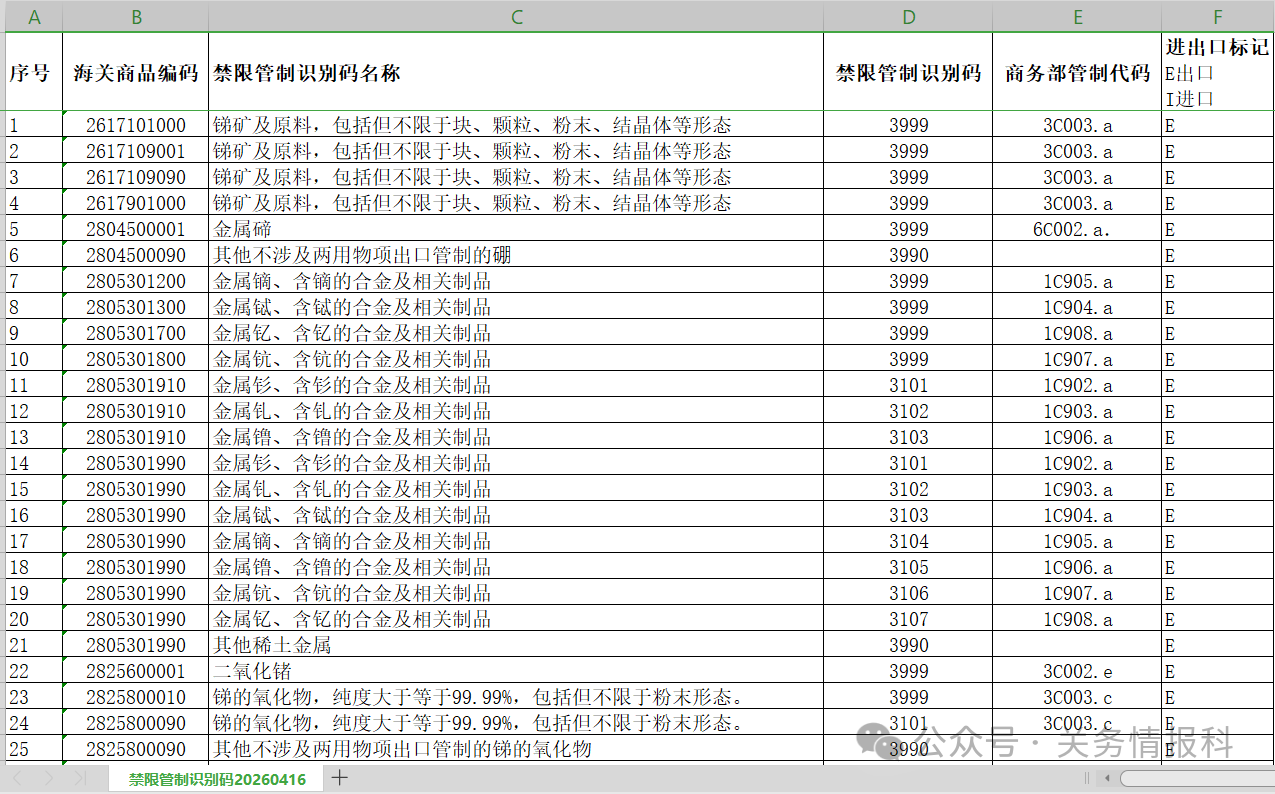Click the scrollbar split handle by the tabs
Image resolution: width=1275 pixels, height=794 pixels.
(1088, 778)
